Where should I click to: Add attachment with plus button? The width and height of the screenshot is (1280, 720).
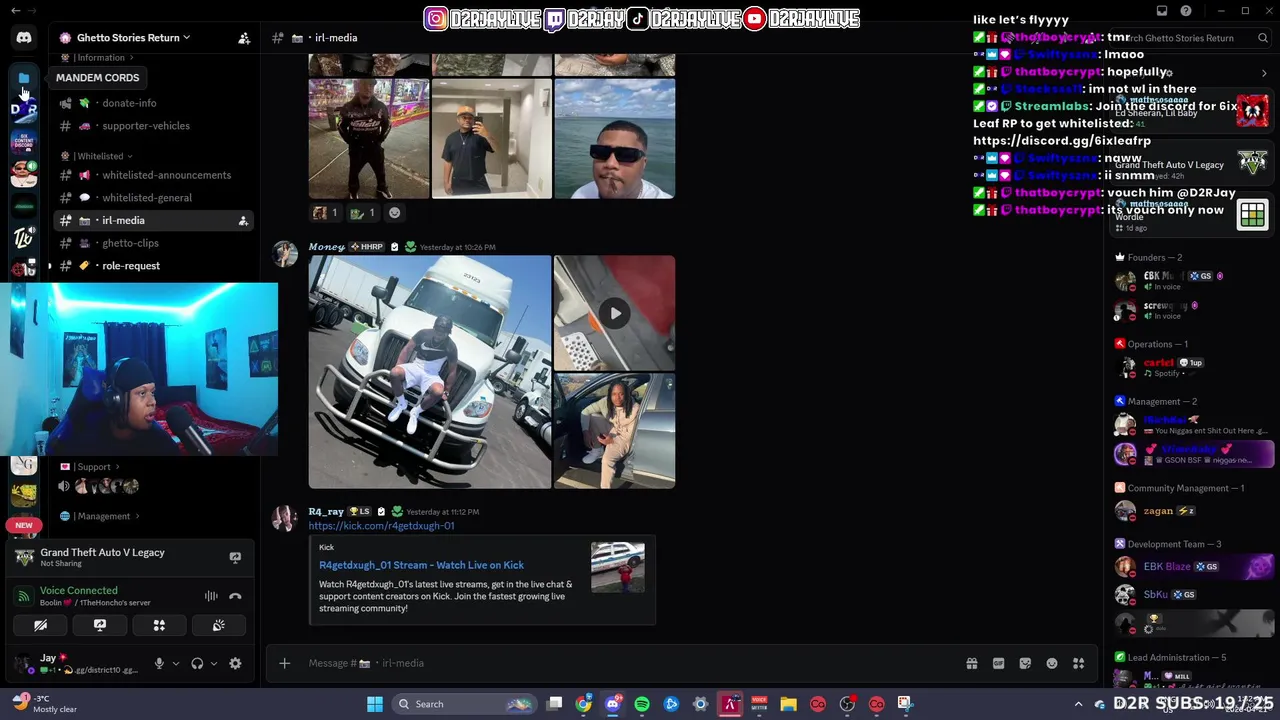tap(284, 663)
